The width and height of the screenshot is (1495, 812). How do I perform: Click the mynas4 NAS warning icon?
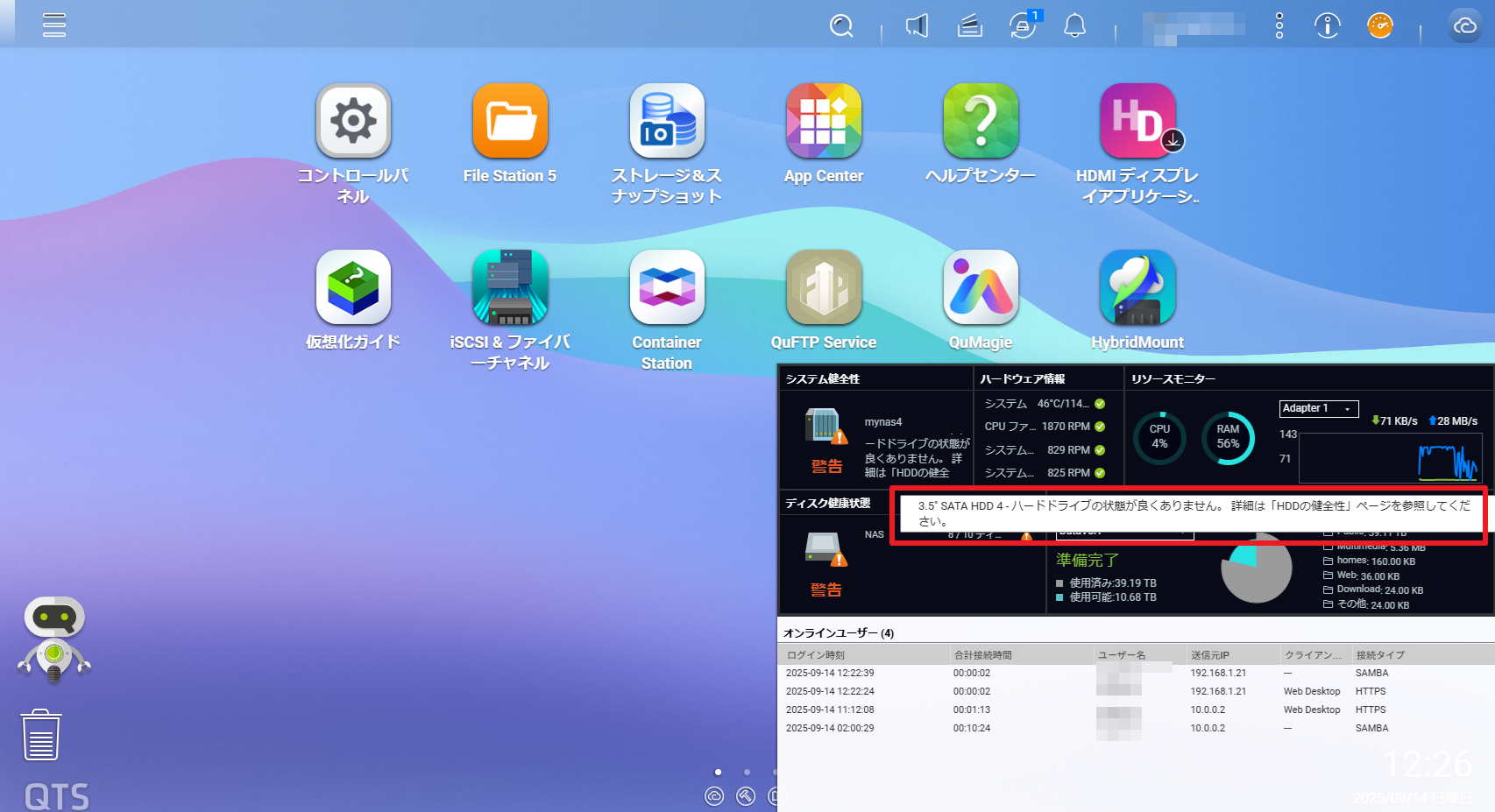(x=825, y=427)
